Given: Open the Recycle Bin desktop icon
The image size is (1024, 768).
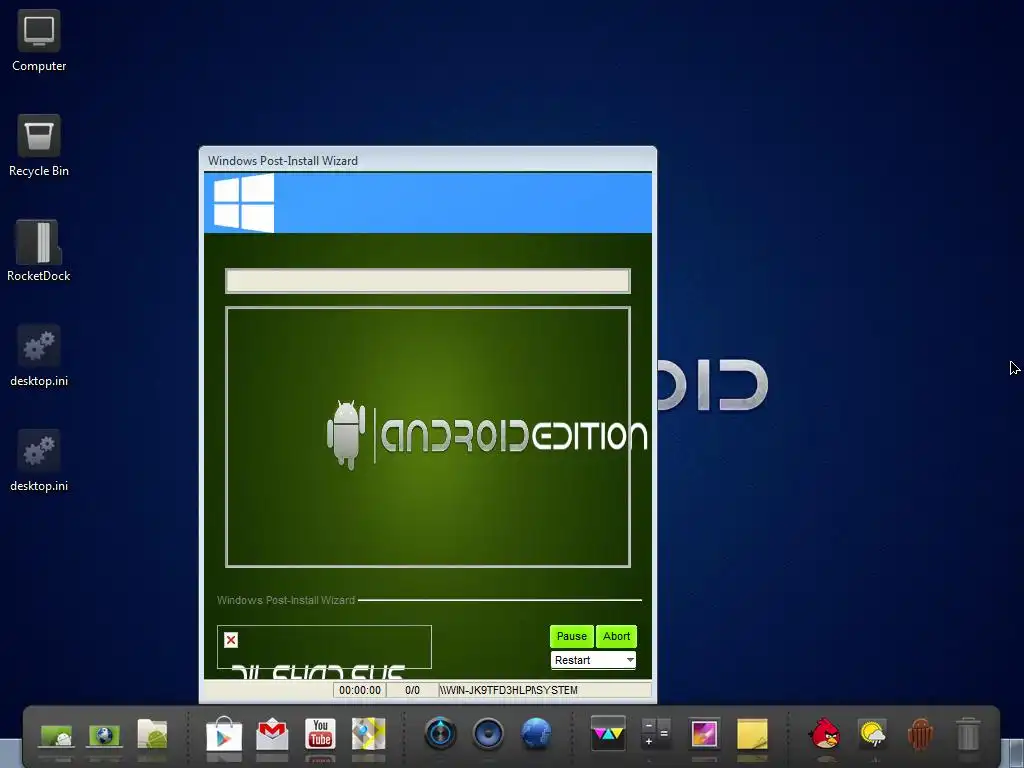Looking at the screenshot, I should click(x=39, y=146).
